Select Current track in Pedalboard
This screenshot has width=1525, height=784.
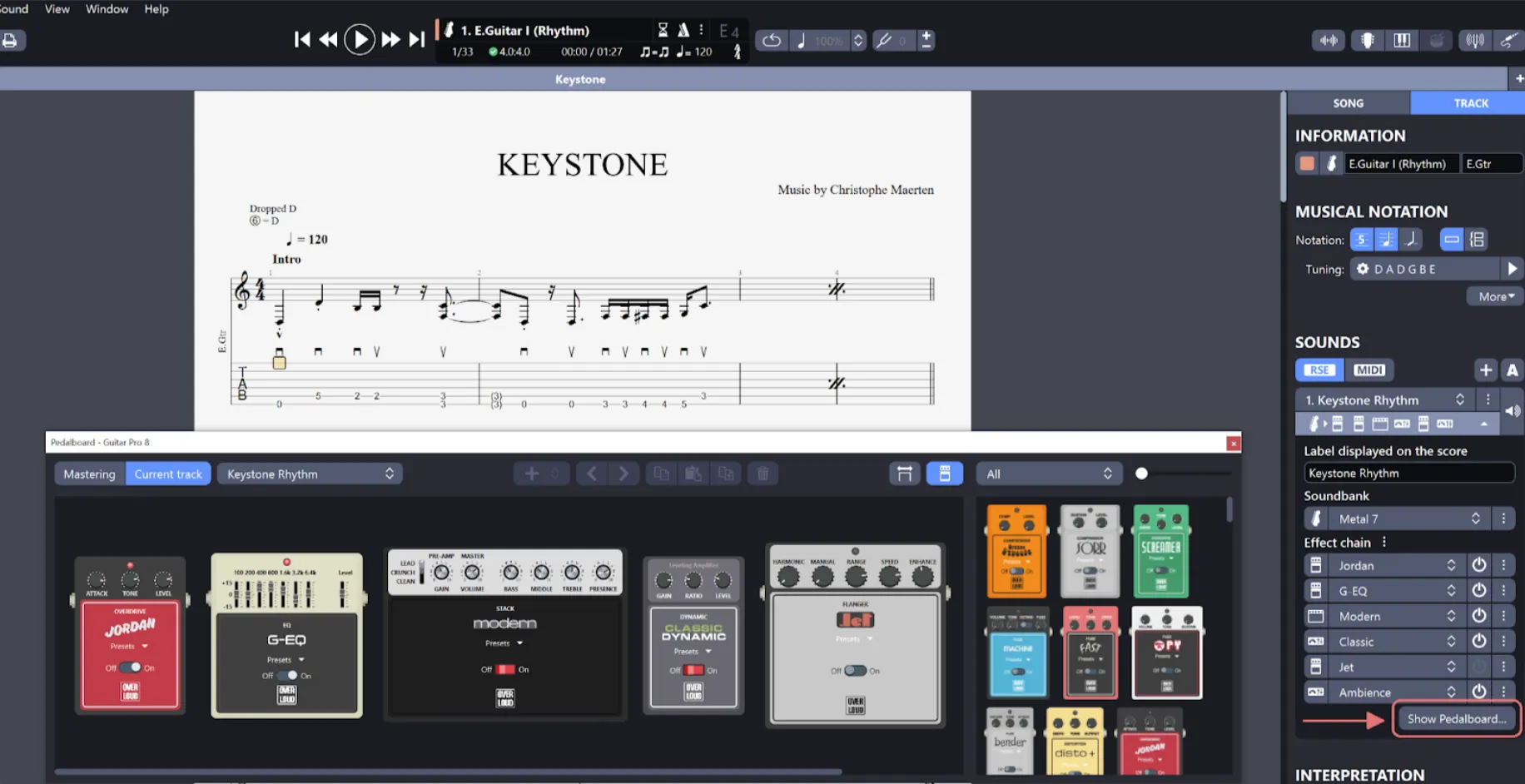(168, 474)
